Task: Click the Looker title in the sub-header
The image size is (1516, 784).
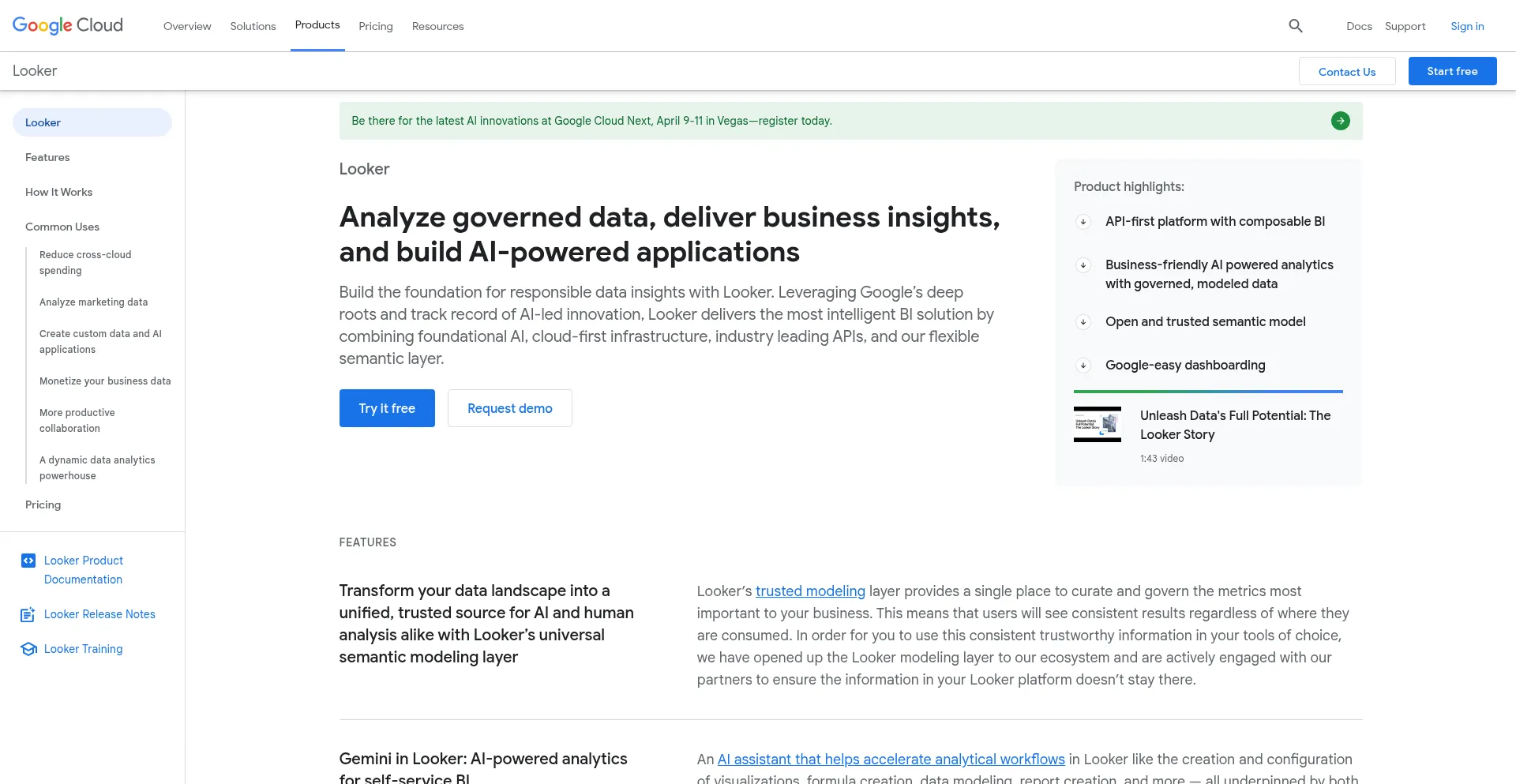Action: [x=35, y=70]
